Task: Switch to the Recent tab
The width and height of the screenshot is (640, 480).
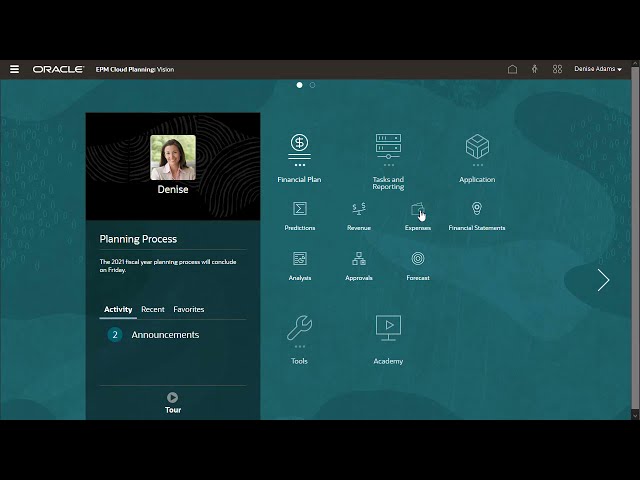Action: [153, 309]
